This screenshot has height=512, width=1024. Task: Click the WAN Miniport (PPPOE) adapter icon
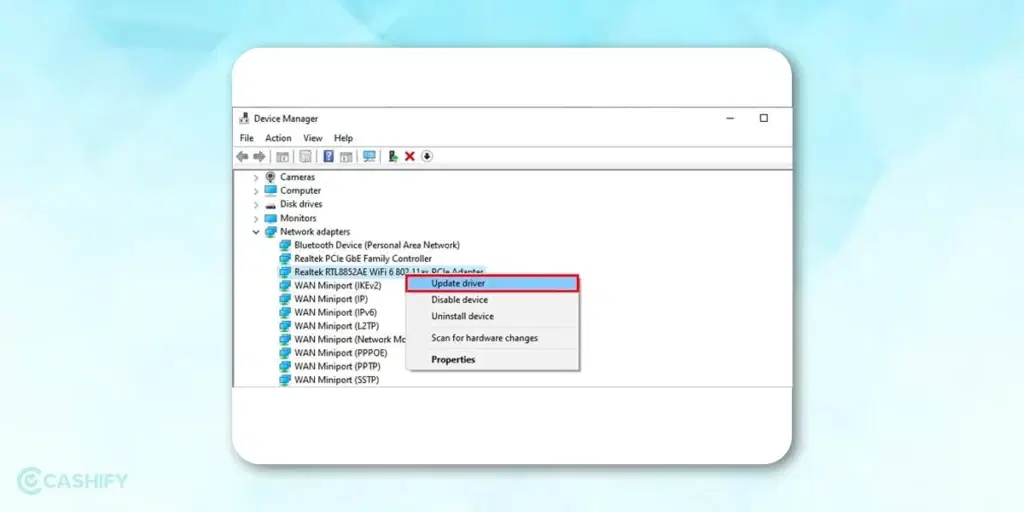coord(285,353)
